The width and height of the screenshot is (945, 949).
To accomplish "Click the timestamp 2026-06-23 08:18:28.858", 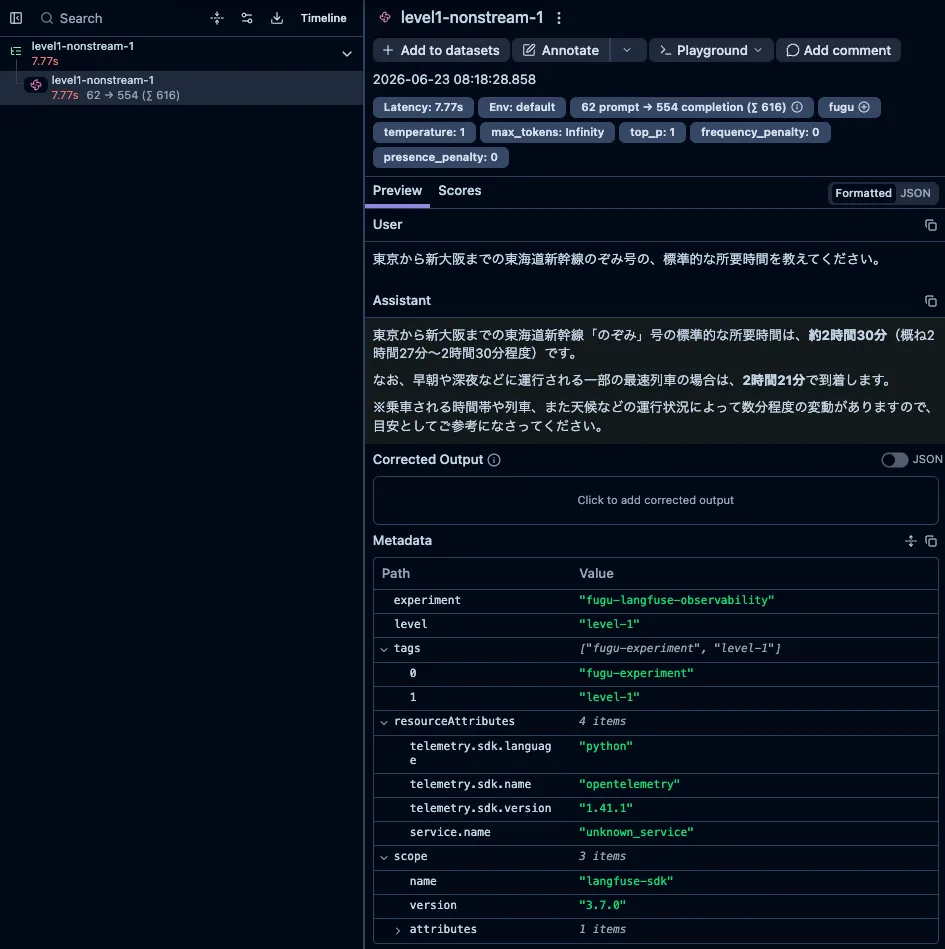I will coord(454,80).
